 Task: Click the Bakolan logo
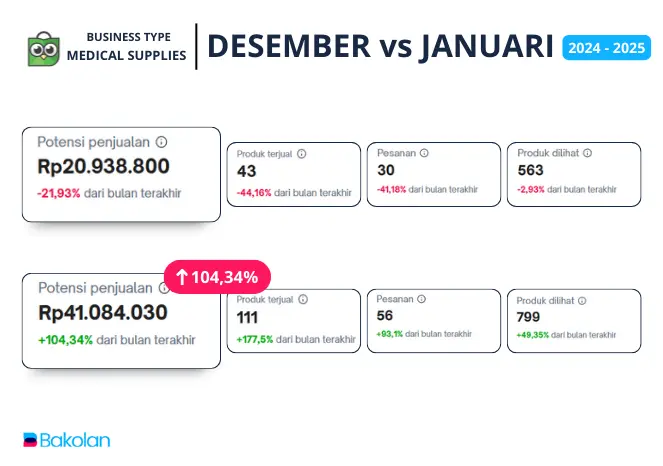click(x=67, y=439)
